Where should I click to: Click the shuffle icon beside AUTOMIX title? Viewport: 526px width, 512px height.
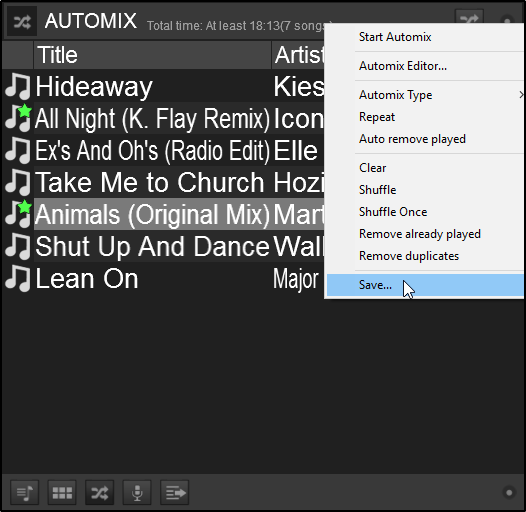click(x=22, y=22)
